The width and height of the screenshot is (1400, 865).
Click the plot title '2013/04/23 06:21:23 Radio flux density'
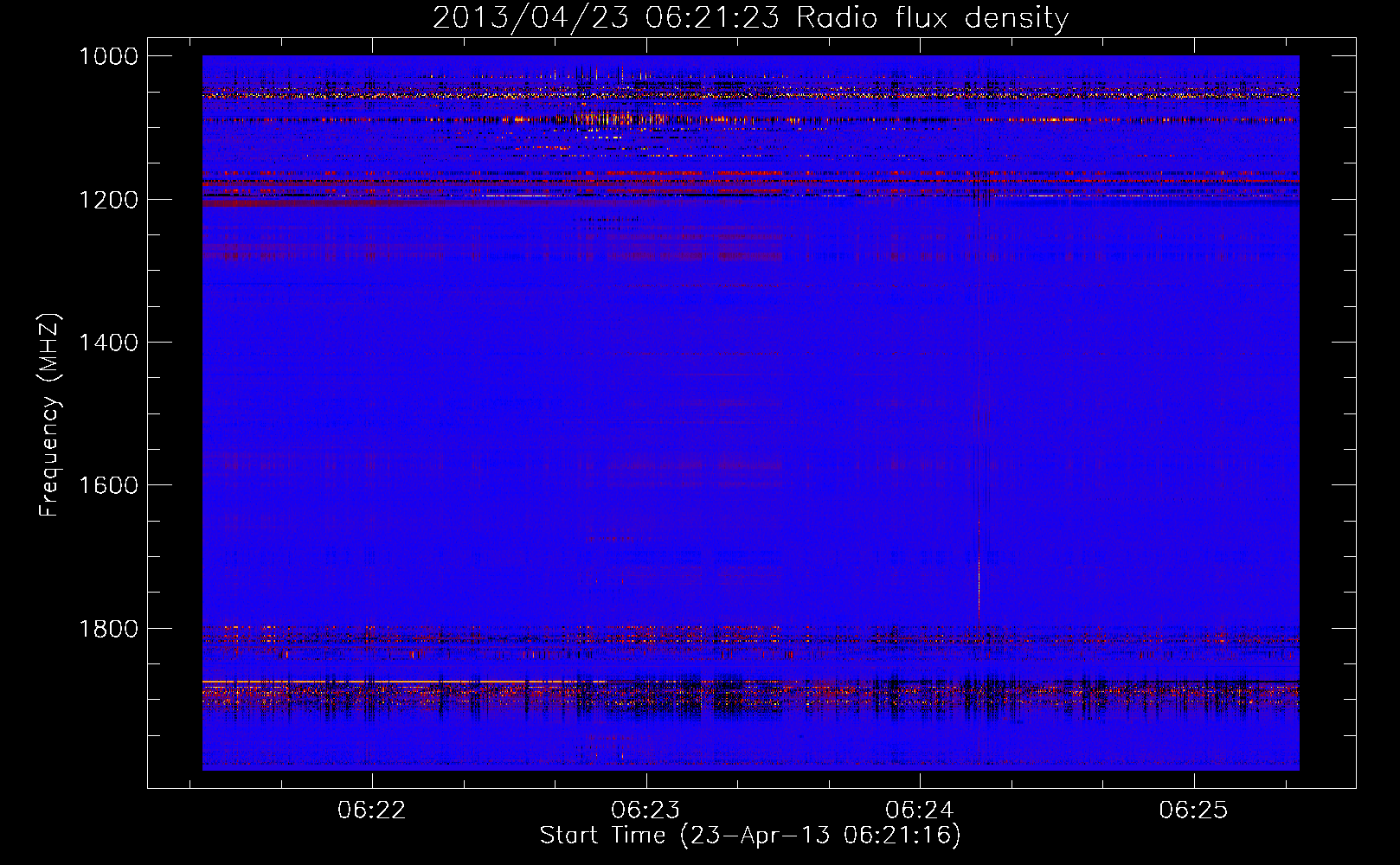click(750, 18)
